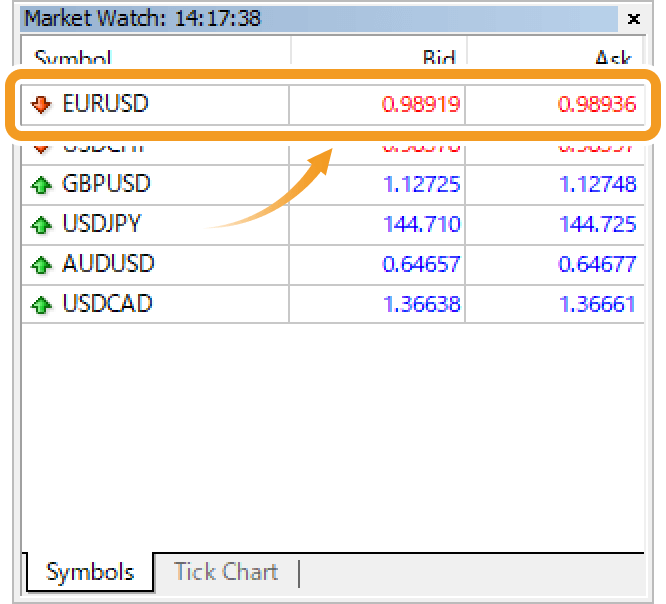Select the USDJPY symbol row

tap(104, 224)
